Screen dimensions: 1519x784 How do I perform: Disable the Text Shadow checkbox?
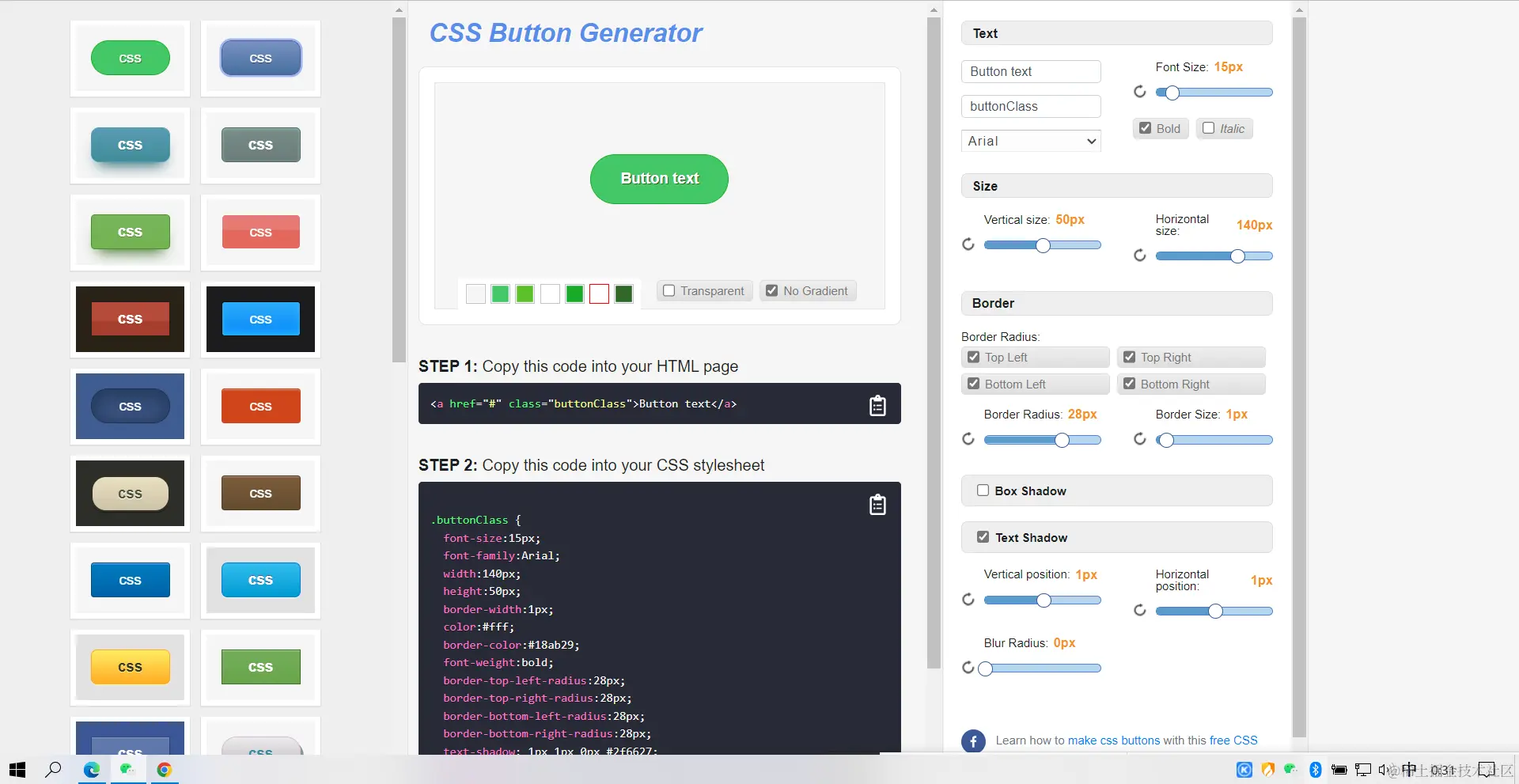click(x=983, y=537)
